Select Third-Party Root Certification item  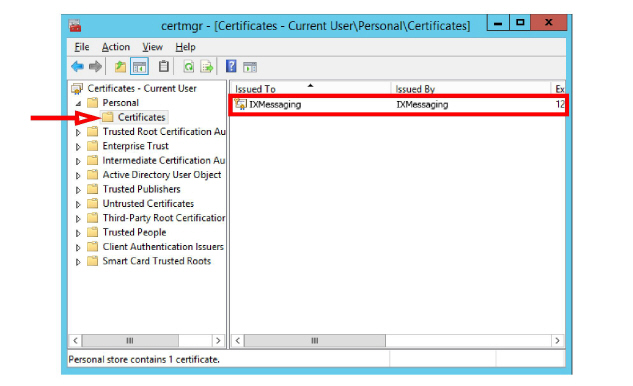coord(163,218)
